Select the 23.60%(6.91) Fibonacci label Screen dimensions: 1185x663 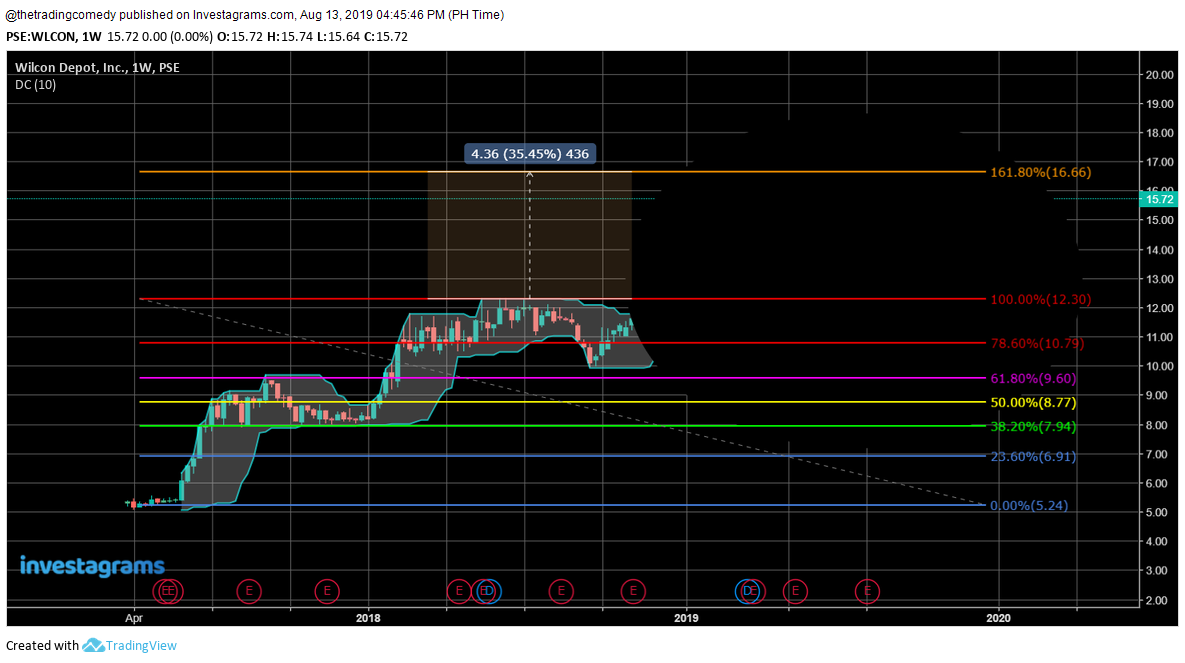tap(1033, 457)
